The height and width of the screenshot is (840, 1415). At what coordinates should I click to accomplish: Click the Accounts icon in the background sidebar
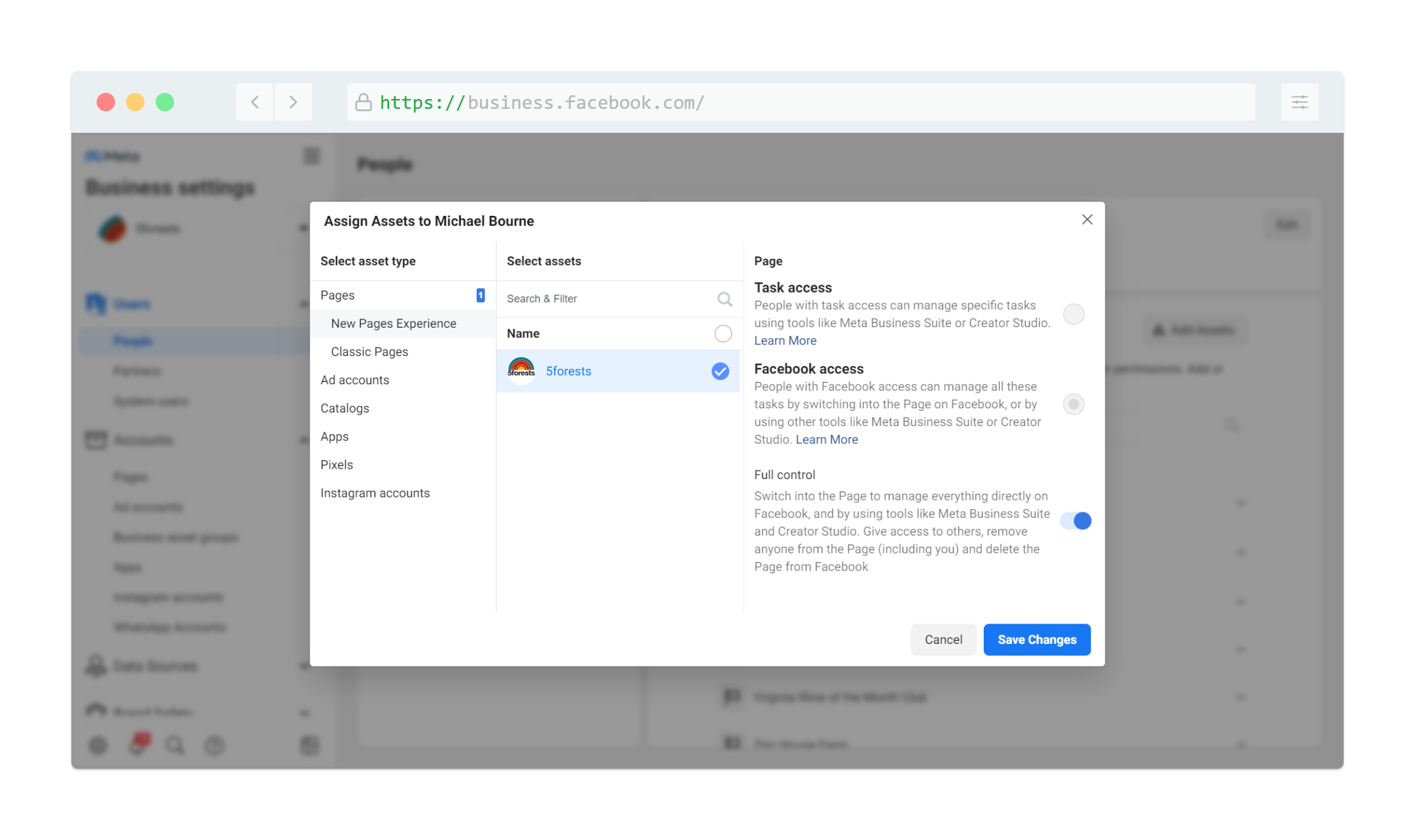pyautogui.click(x=95, y=440)
